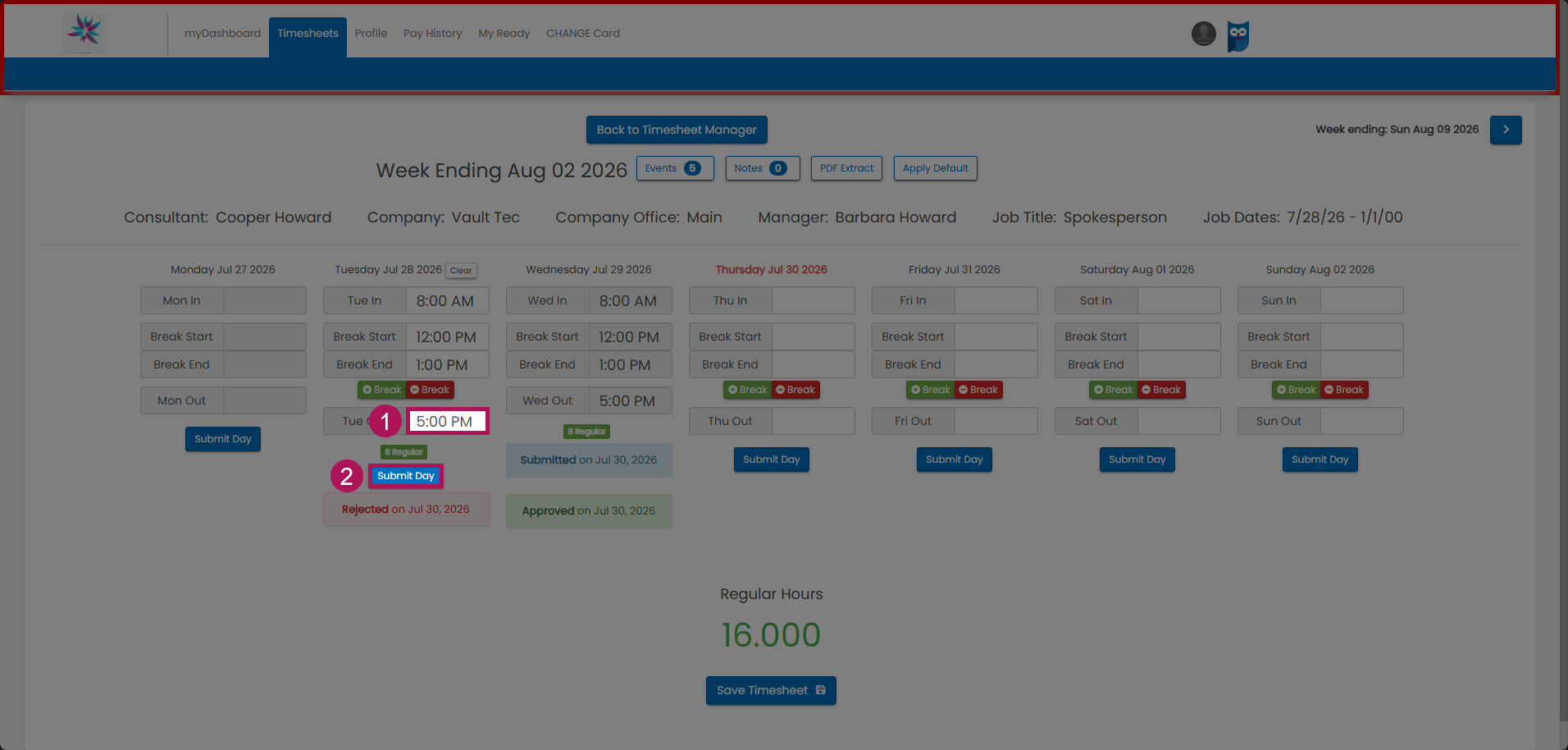Viewport: 1568px width, 750px height.
Task: Submit Day for Saturday
Action: coord(1137,460)
